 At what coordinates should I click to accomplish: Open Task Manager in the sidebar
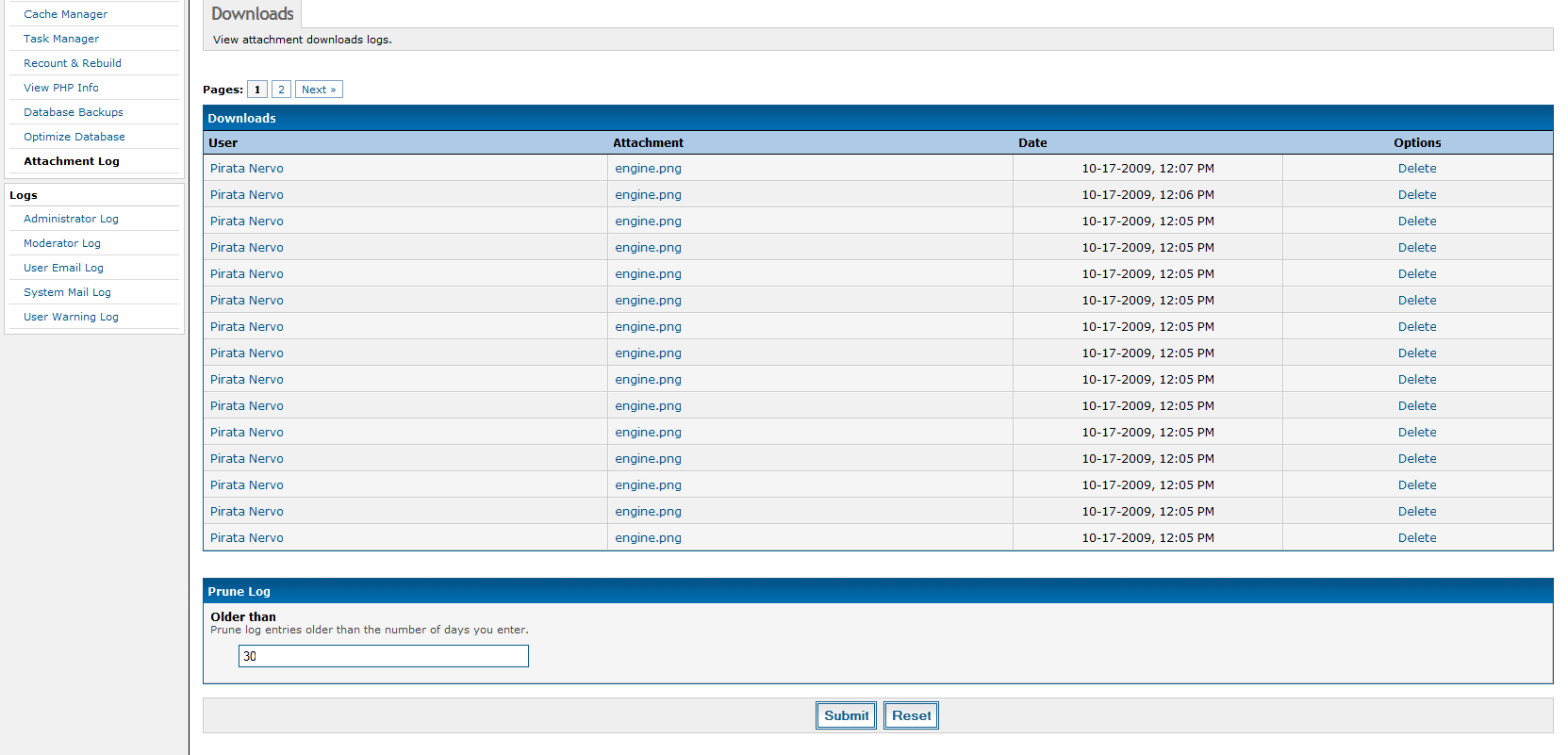[x=61, y=39]
